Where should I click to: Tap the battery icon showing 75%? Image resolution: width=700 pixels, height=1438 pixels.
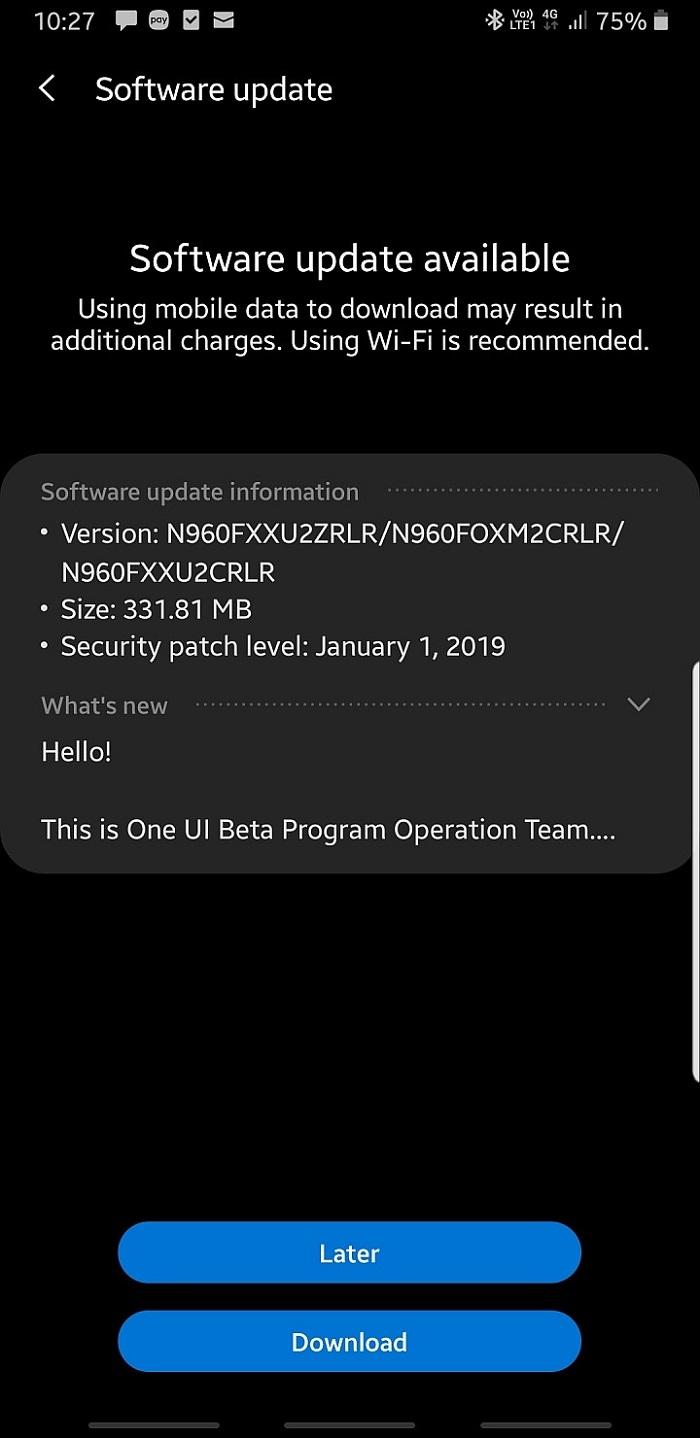pos(661,20)
